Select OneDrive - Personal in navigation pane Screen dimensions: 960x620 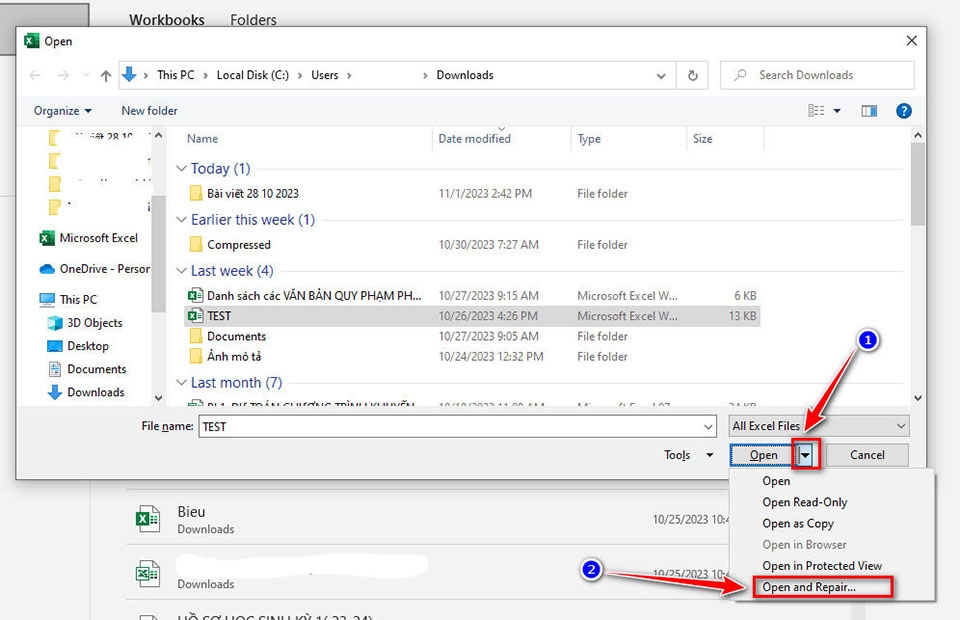pyautogui.click(x=94, y=269)
